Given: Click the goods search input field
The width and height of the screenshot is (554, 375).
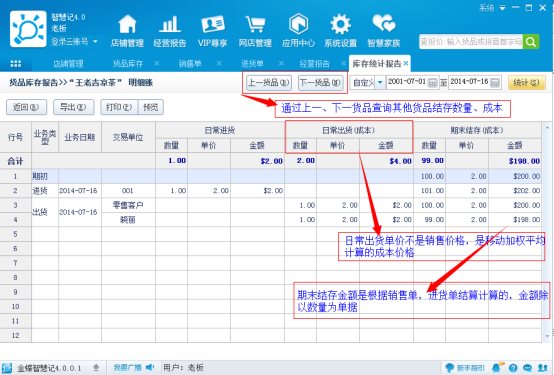Looking at the screenshot, I should (x=471, y=42).
